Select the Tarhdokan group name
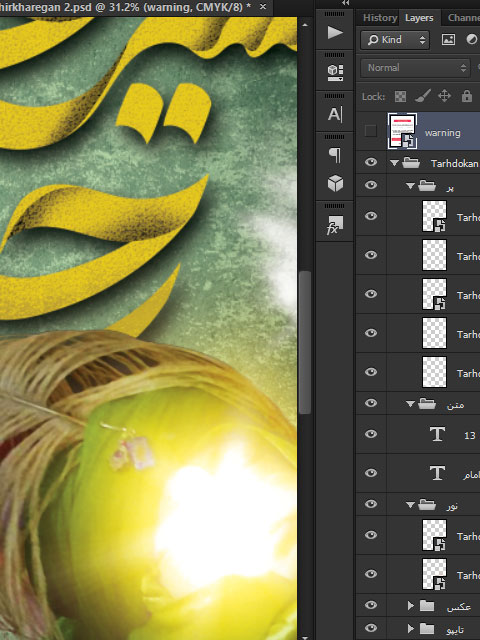 [x=454, y=163]
